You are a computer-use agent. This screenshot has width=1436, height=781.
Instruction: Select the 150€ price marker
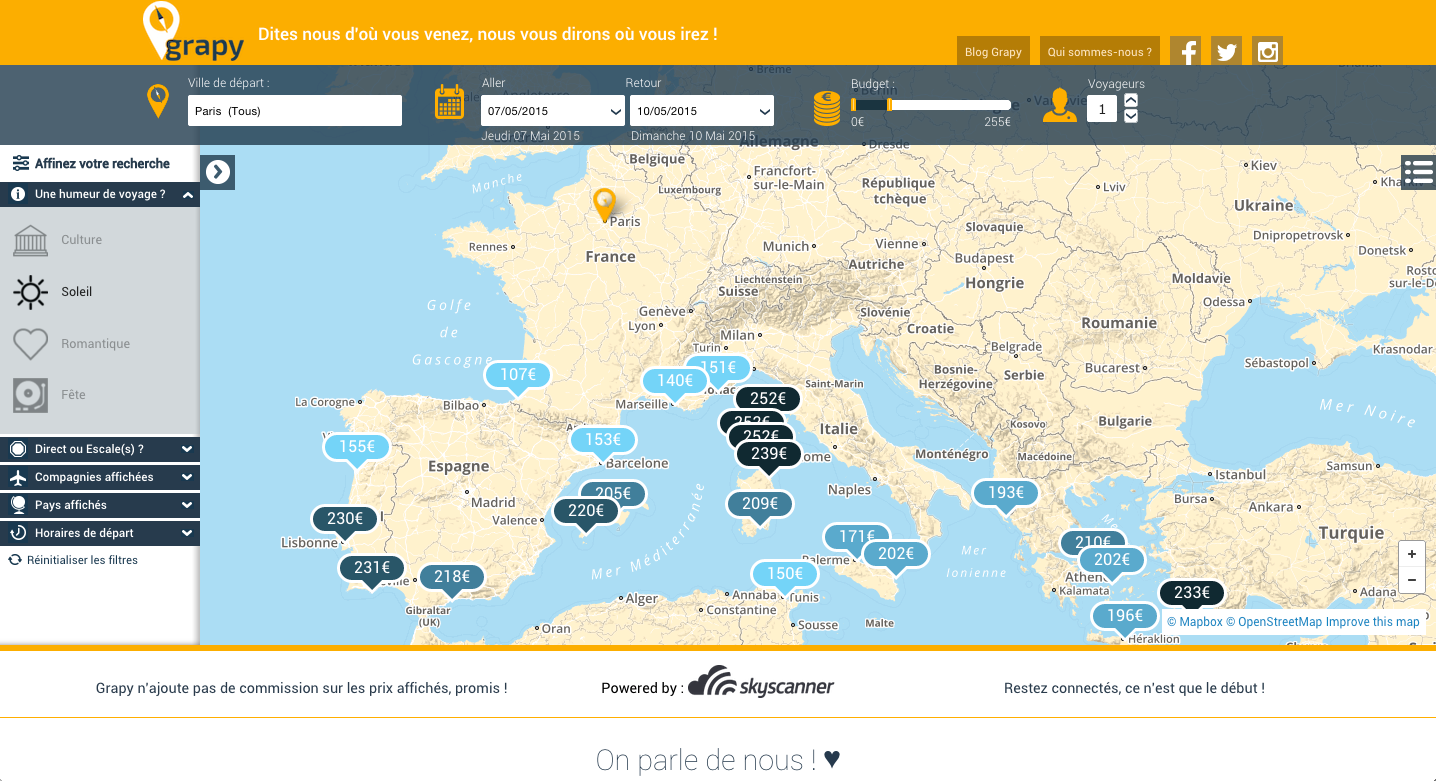(x=785, y=576)
